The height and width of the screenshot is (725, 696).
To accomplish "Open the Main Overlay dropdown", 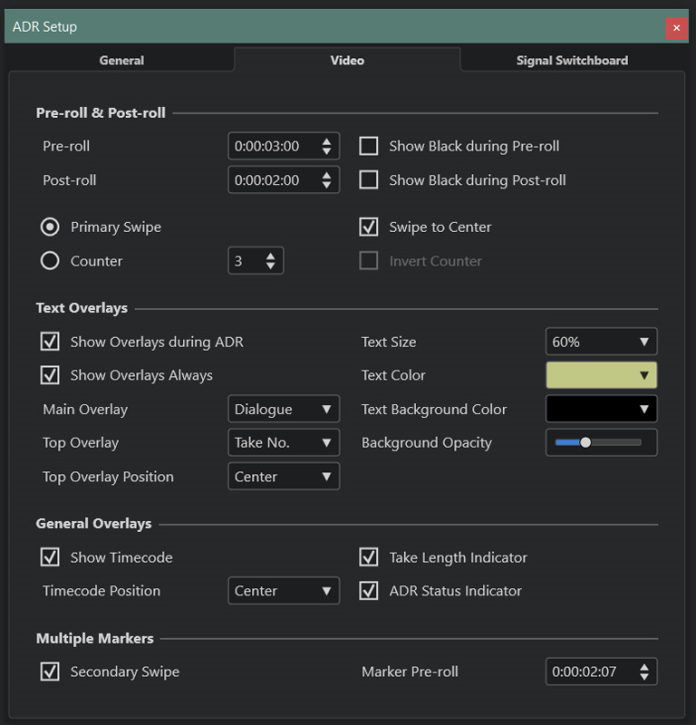I will point(284,409).
